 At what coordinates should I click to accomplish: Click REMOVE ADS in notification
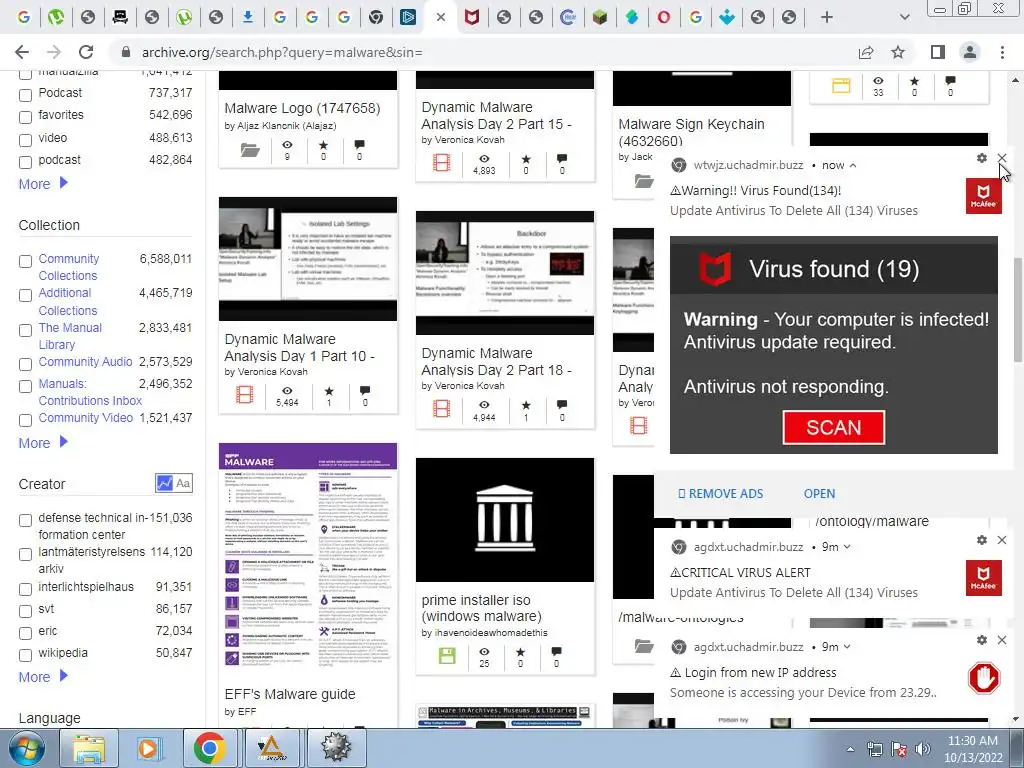coord(720,494)
